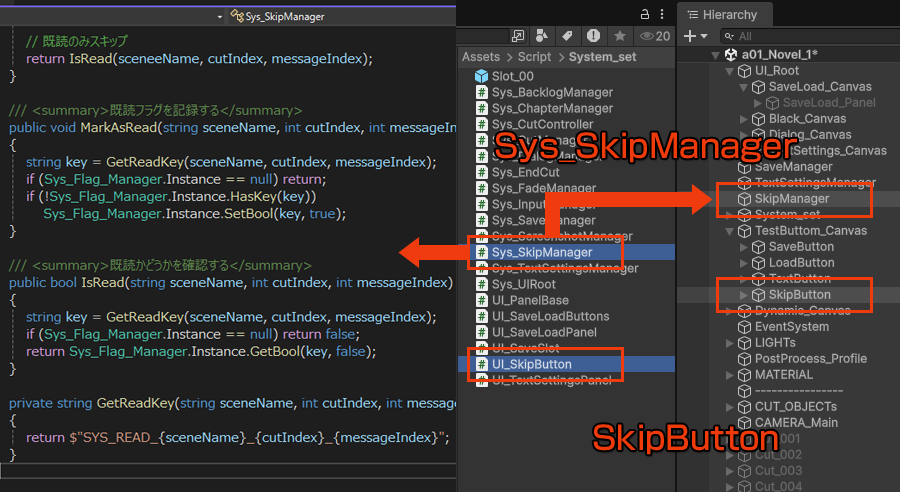900x492 pixels.
Task: Click the favorites star icon
Action: pyautogui.click(x=619, y=36)
